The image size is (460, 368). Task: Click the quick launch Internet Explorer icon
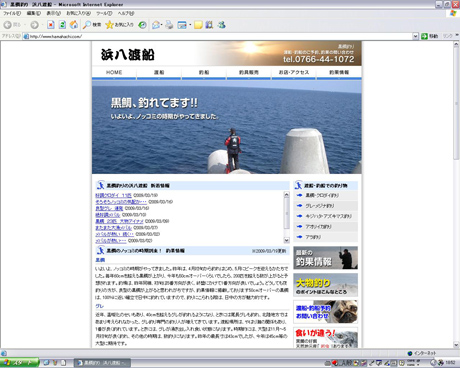[x=46, y=363]
